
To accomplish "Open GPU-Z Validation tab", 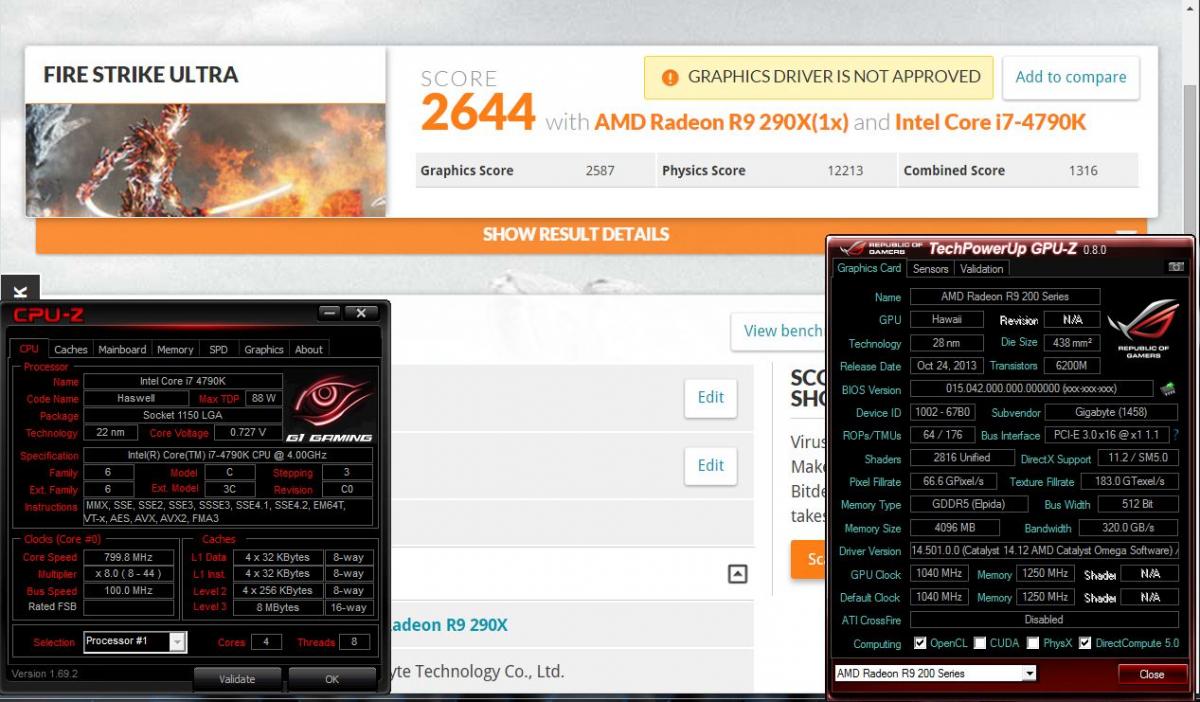I will tap(982, 269).
